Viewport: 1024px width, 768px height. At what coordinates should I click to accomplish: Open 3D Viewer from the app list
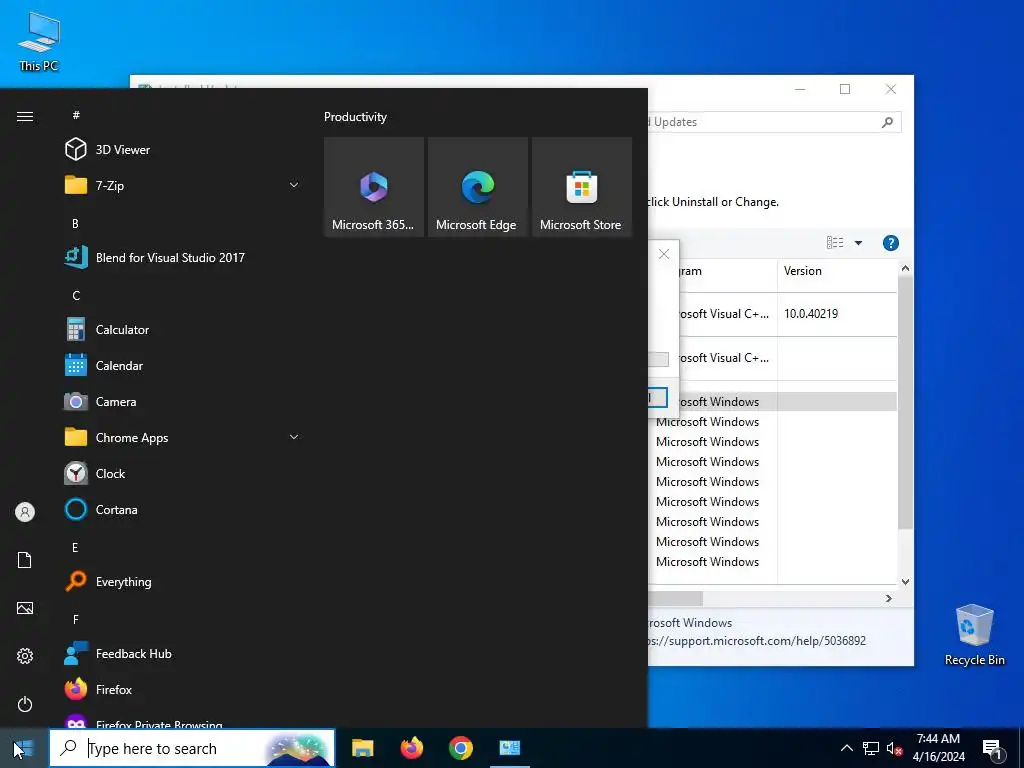tap(183, 150)
